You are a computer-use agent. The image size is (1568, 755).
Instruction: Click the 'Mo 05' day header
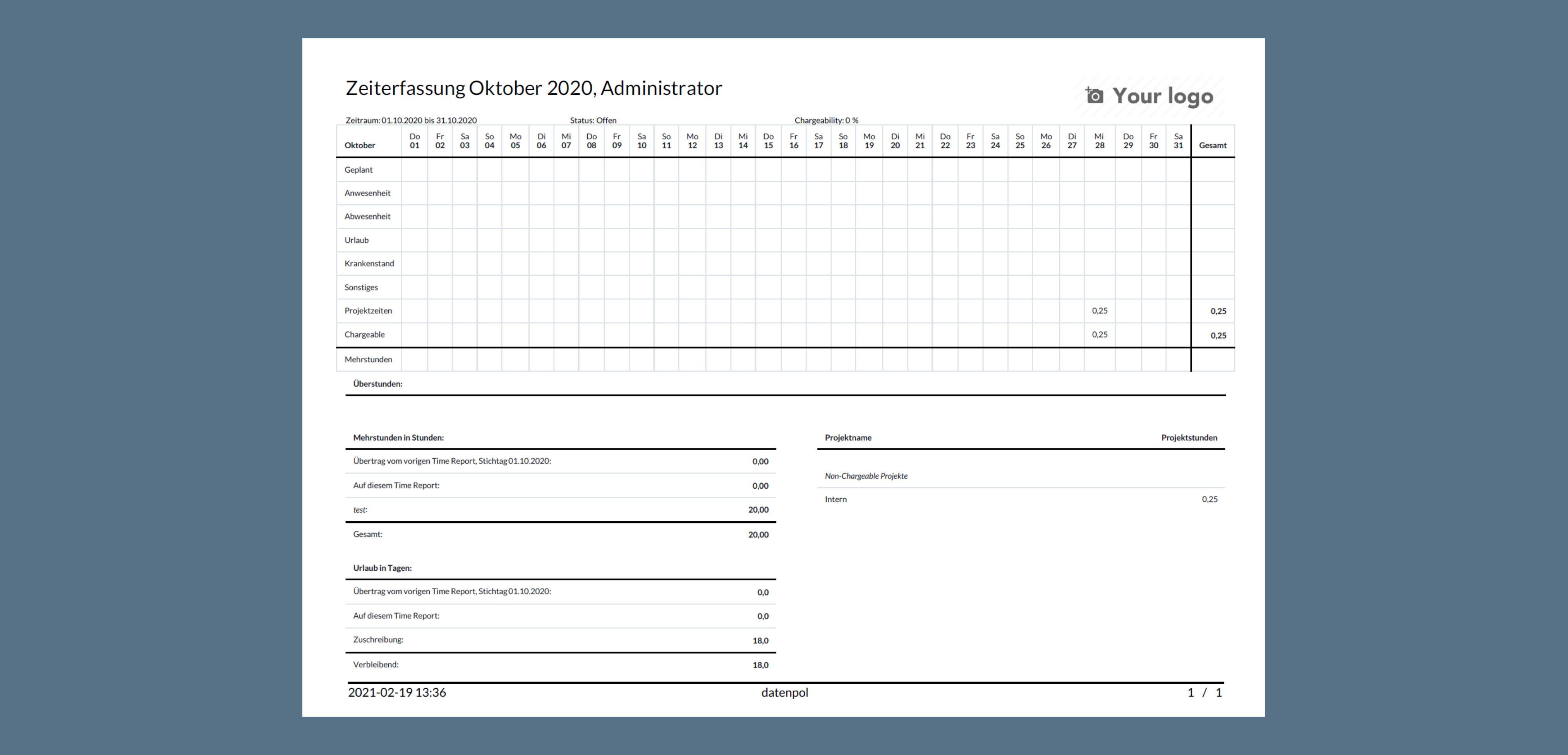(x=515, y=141)
